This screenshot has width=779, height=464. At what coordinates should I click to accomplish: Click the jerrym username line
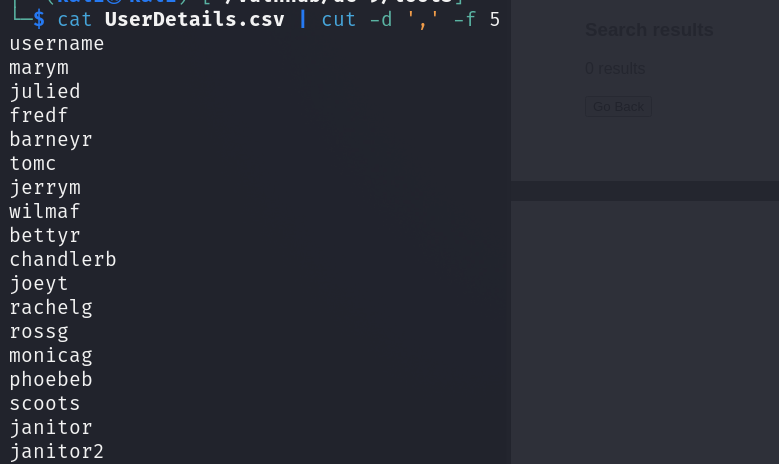[45, 188]
